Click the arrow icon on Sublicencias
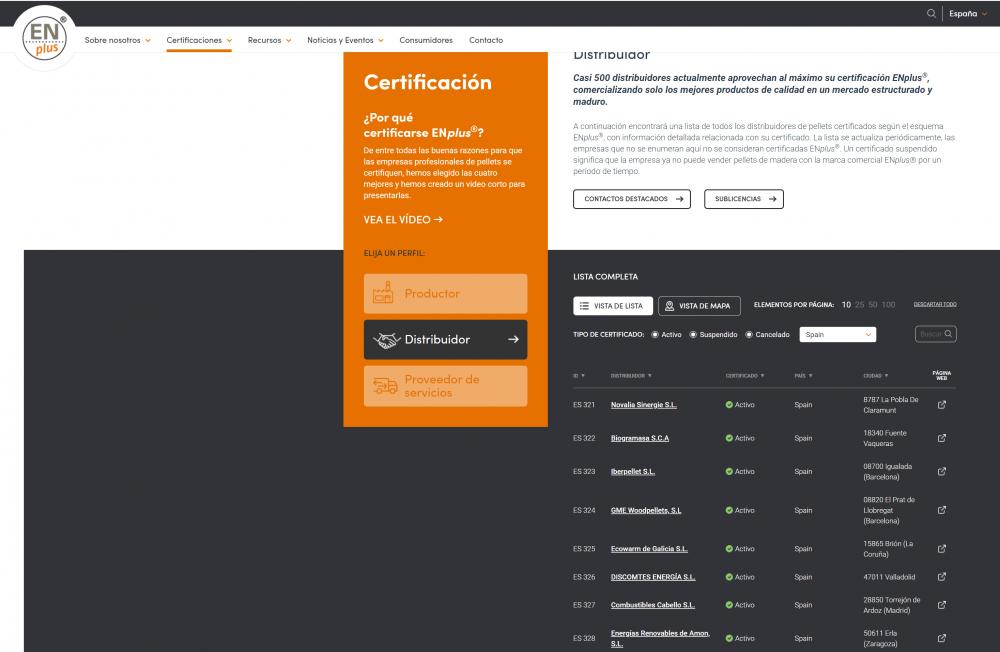This screenshot has width=1000, height=652. coord(772,199)
